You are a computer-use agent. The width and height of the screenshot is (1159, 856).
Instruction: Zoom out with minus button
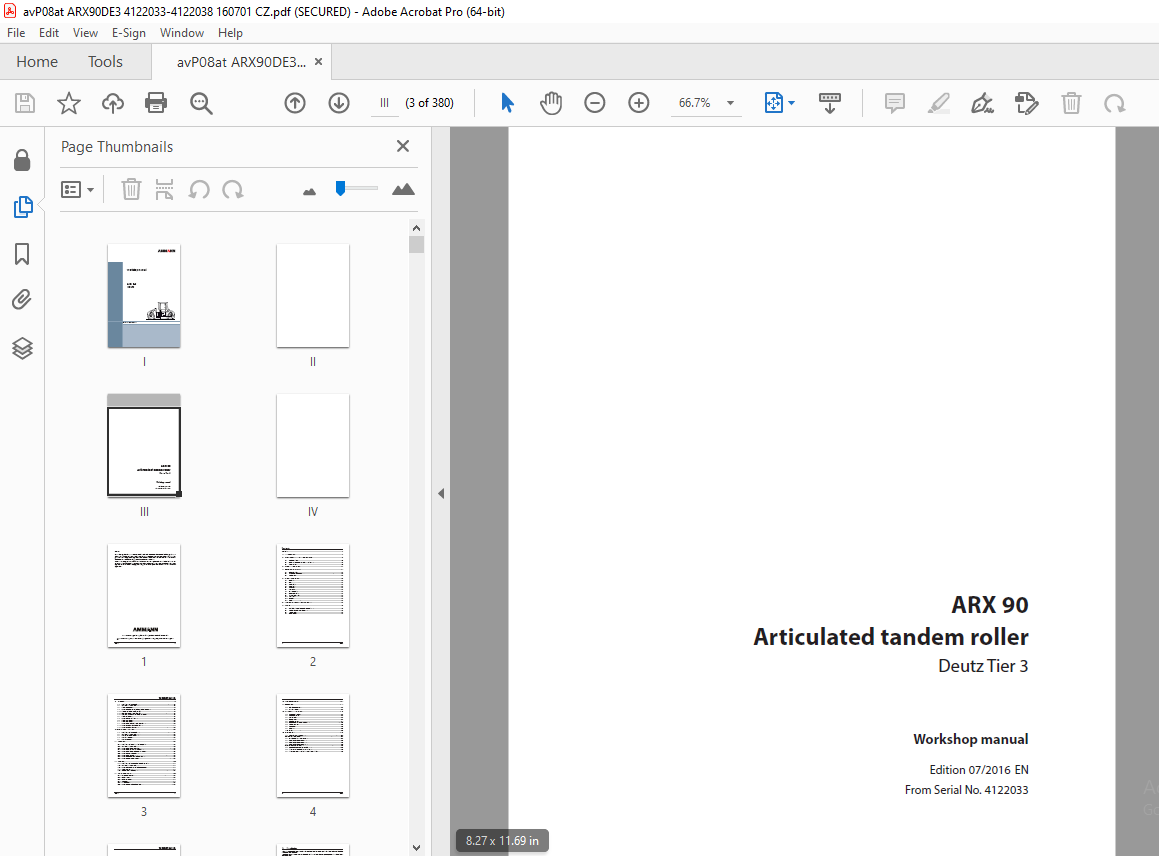click(594, 103)
